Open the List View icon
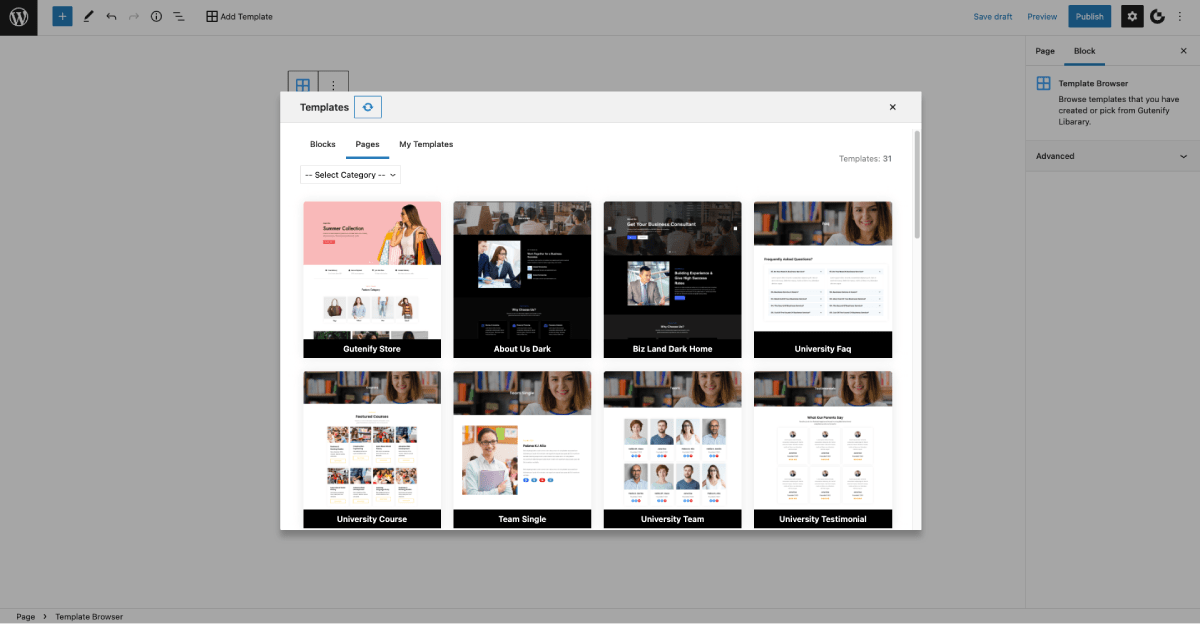This screenshot has width=1200, height=624. click(178, 17)
